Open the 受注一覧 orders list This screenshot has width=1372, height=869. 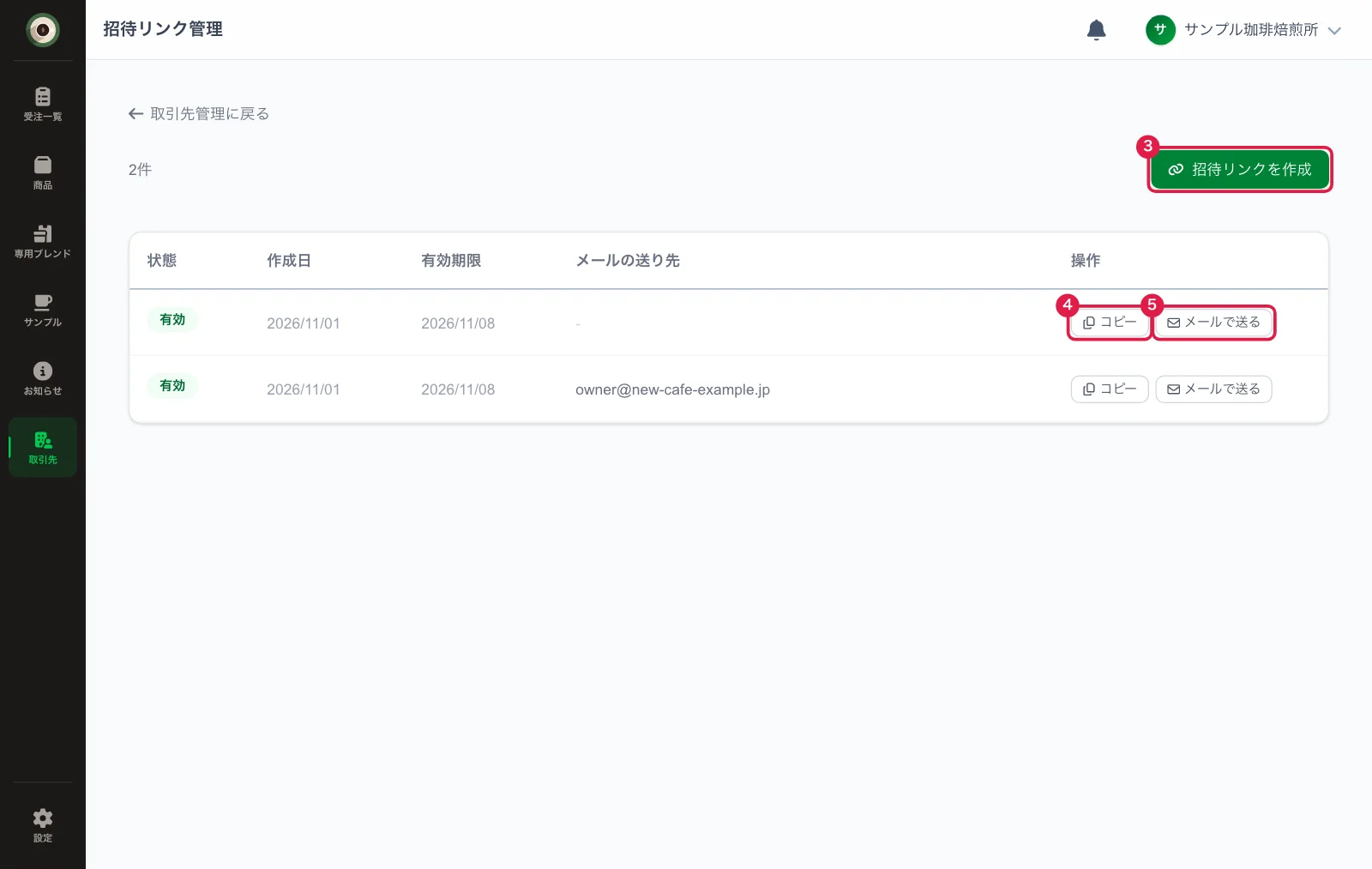pyautogui.click(x=42, y=104)
